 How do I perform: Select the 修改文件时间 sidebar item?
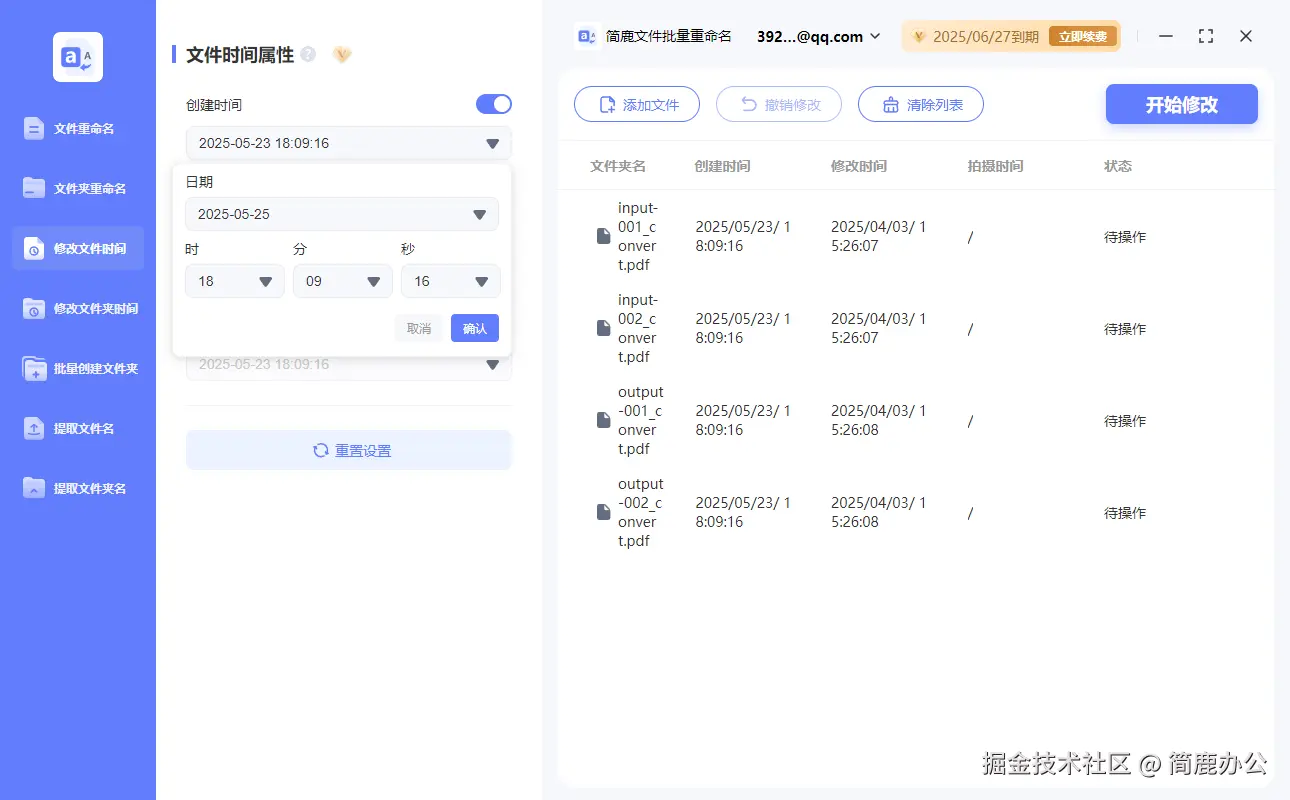(78, 248)
